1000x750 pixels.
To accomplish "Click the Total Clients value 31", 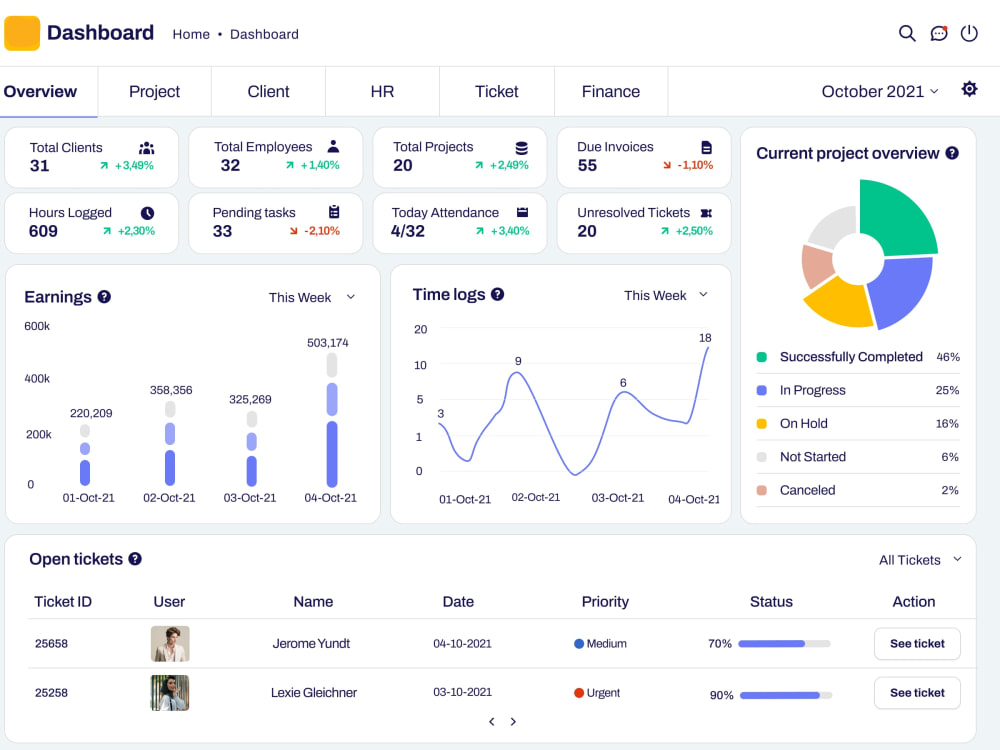I will point(40,166).
